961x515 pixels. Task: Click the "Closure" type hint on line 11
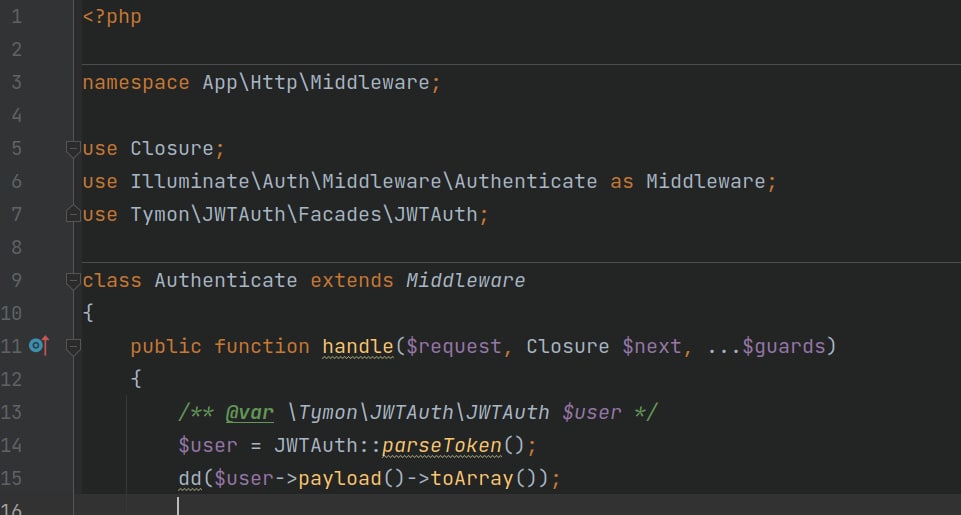(x=568, y=346)
